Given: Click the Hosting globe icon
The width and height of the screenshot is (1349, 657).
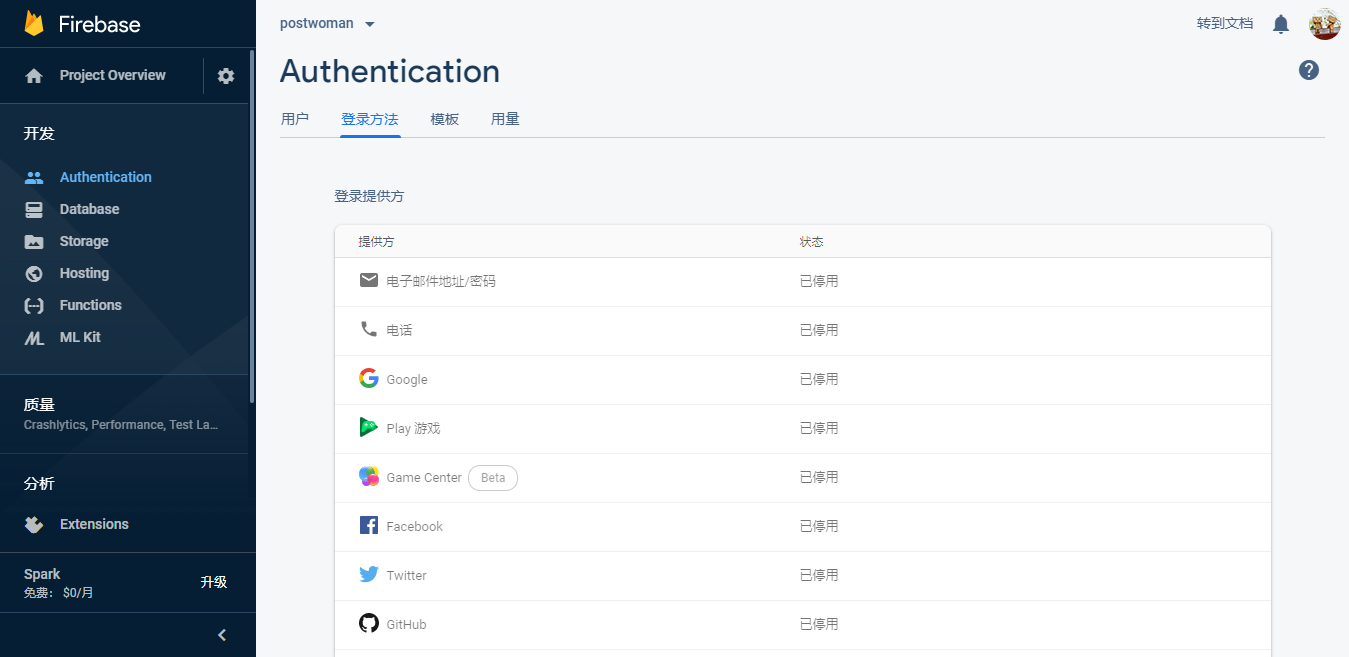Looking at the screenshot, I should coord(34,273).
